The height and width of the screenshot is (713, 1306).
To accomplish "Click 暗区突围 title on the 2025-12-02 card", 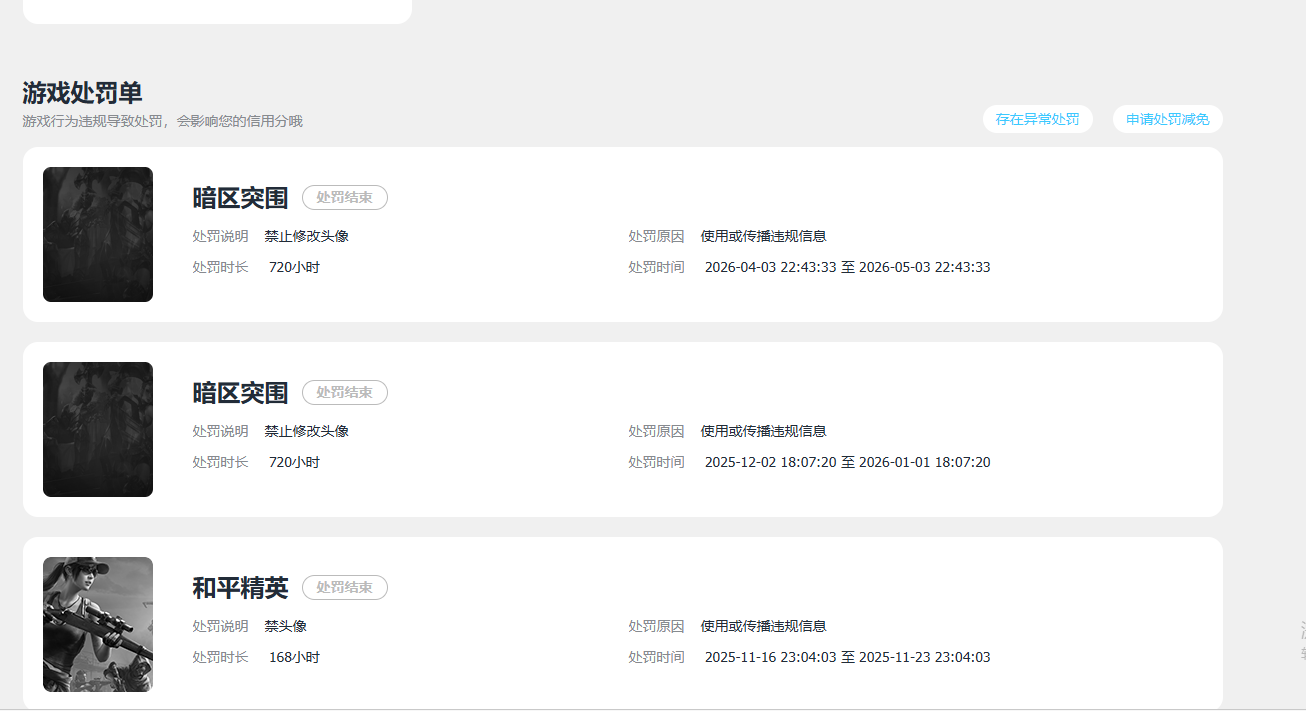I will tap(240, 393).
